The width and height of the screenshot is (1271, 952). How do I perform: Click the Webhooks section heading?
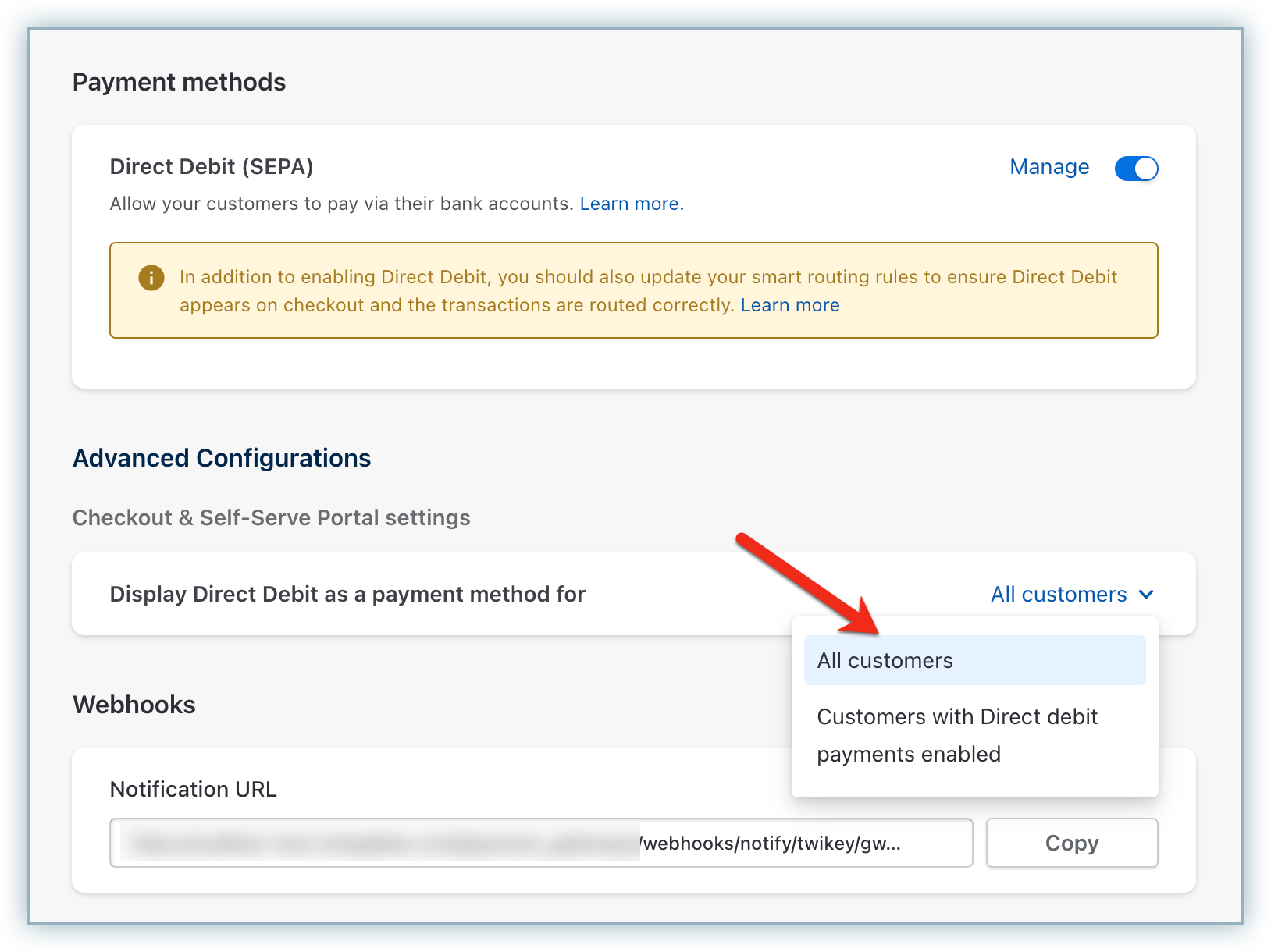134,705
